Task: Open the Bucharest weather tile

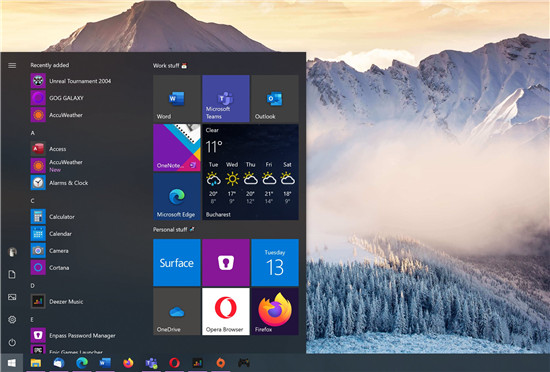Action: point(250,172)
